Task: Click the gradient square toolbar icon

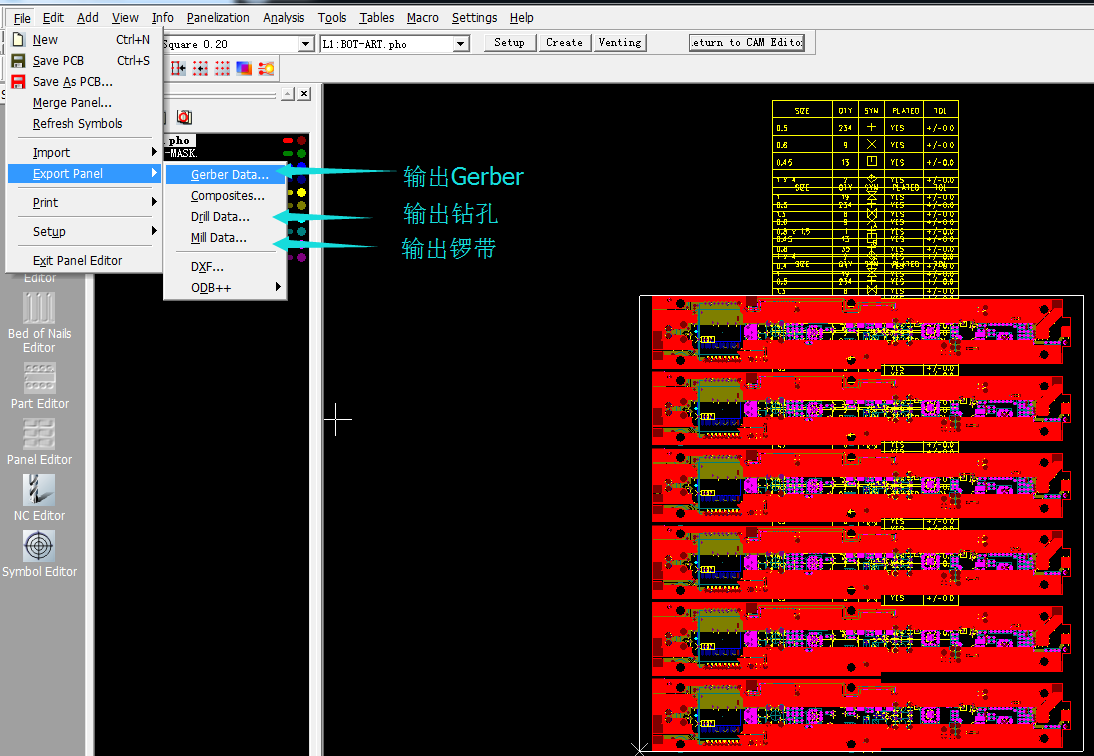Action: tap(244, 68)
